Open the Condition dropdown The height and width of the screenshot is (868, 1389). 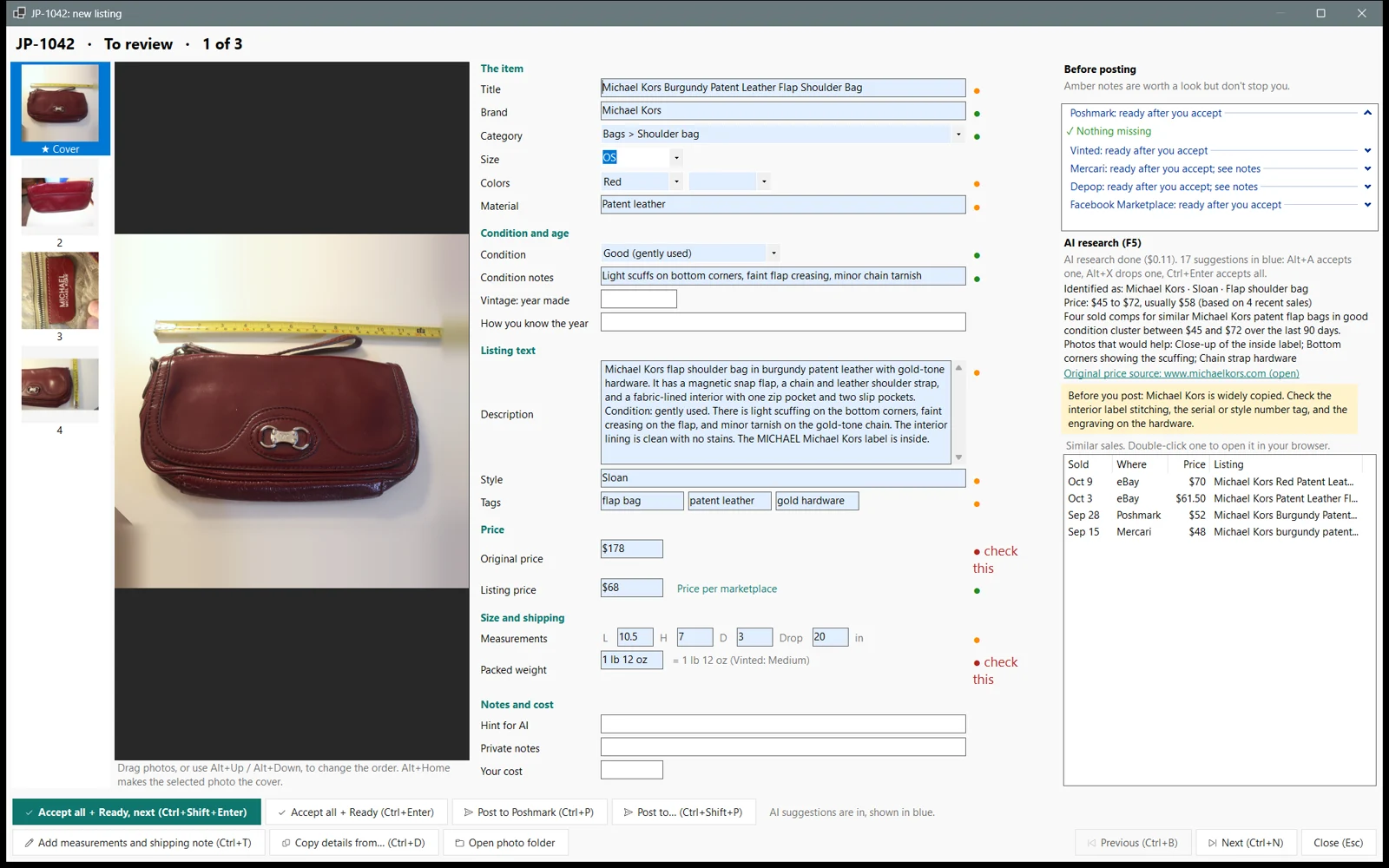pyautogui.click(x=773, y=253)
